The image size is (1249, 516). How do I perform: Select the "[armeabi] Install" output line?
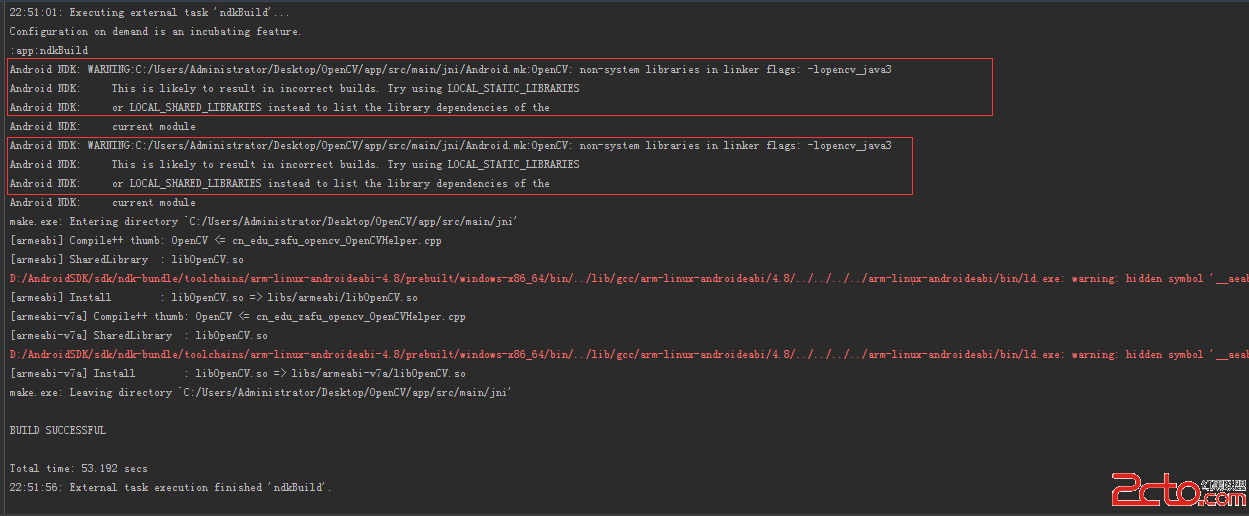[213, 298]
